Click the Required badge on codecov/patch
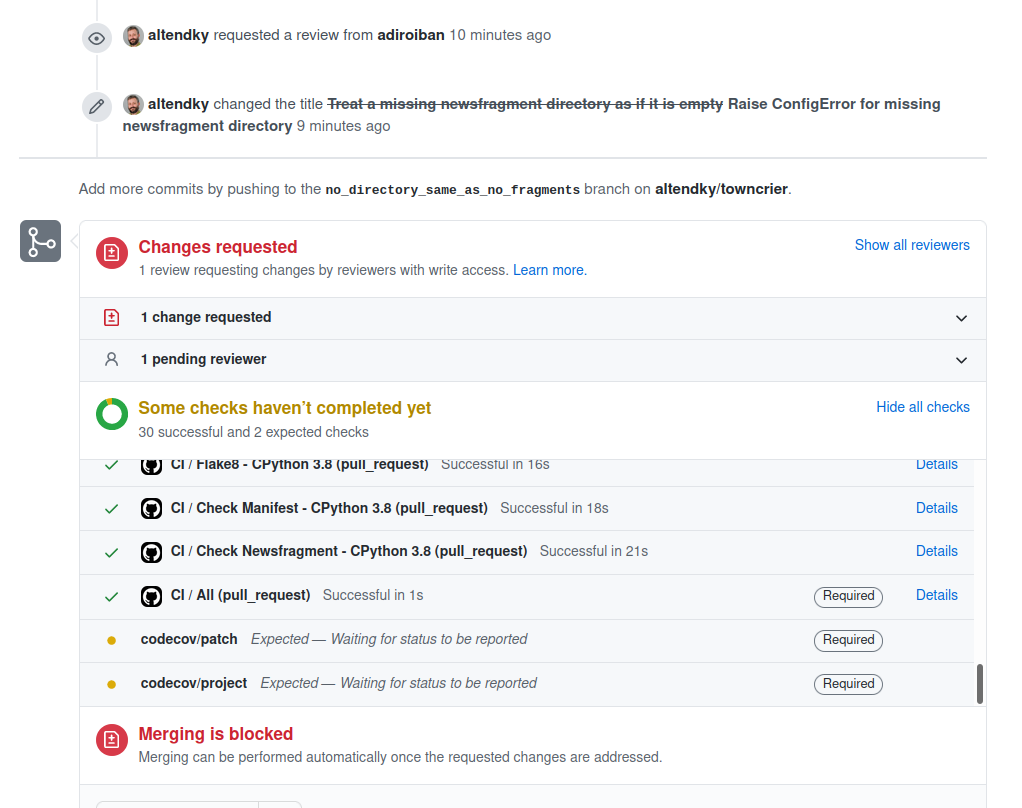1022x808 pixels. coord(848,640)
